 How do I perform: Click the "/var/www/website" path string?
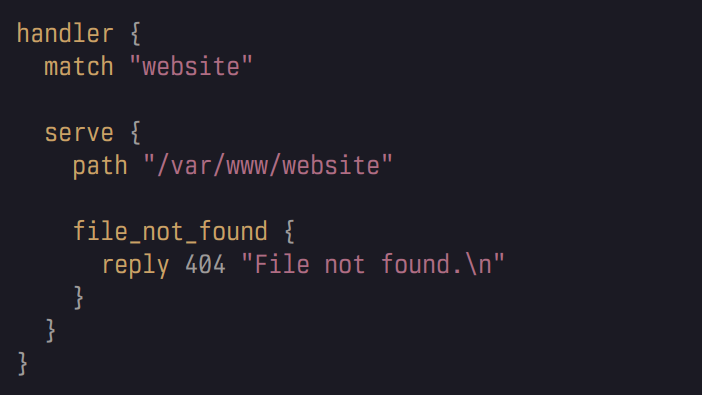[x=268, y=166]
